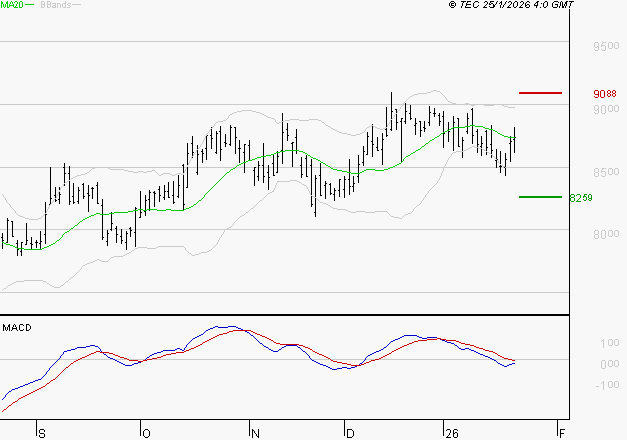Click the O month label on time axis
Screen dimensions: 627x440
pyautogui.click(x=146, y=434)
